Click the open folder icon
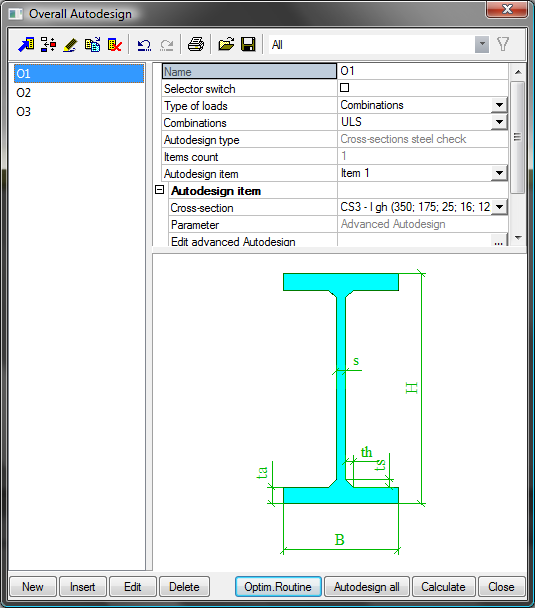The image size is (535, 608). point(226,45)
